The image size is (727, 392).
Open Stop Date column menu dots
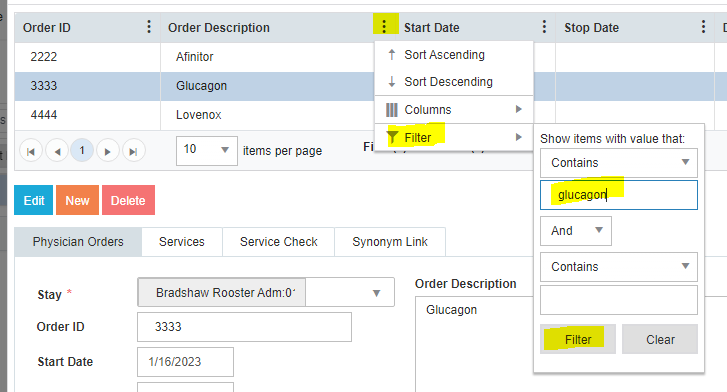[703, 27]
